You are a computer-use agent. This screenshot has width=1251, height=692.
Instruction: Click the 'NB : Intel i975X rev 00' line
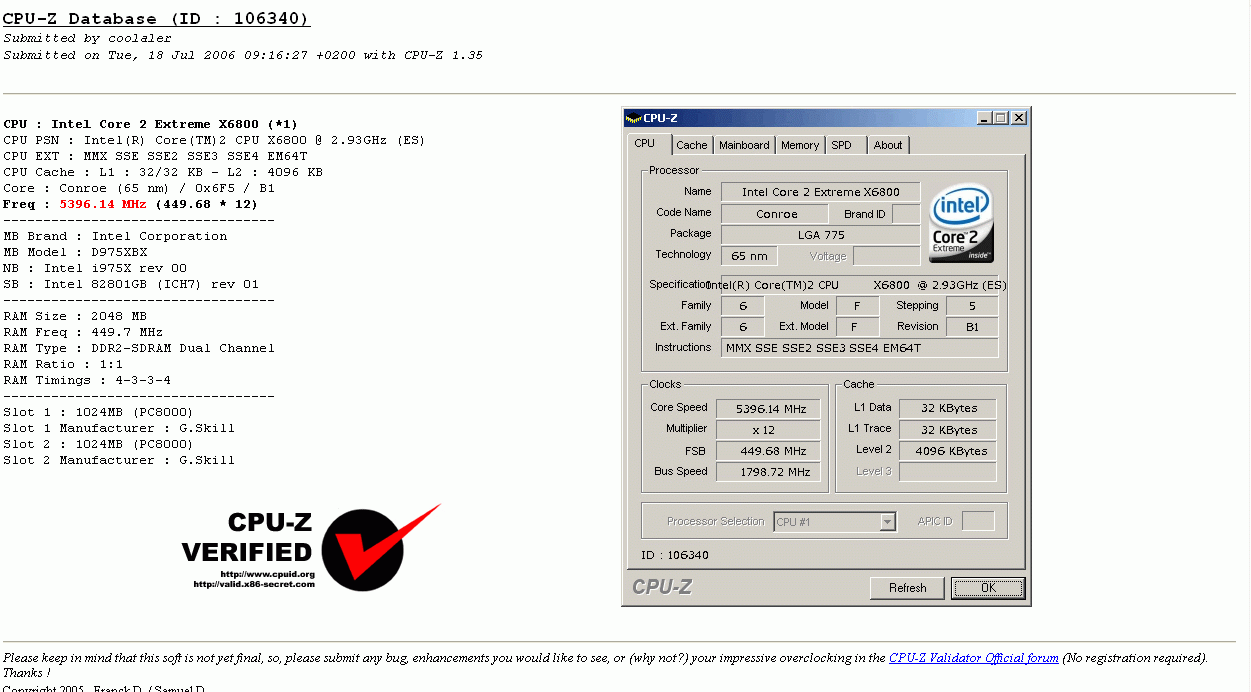[x=95, y=268]
